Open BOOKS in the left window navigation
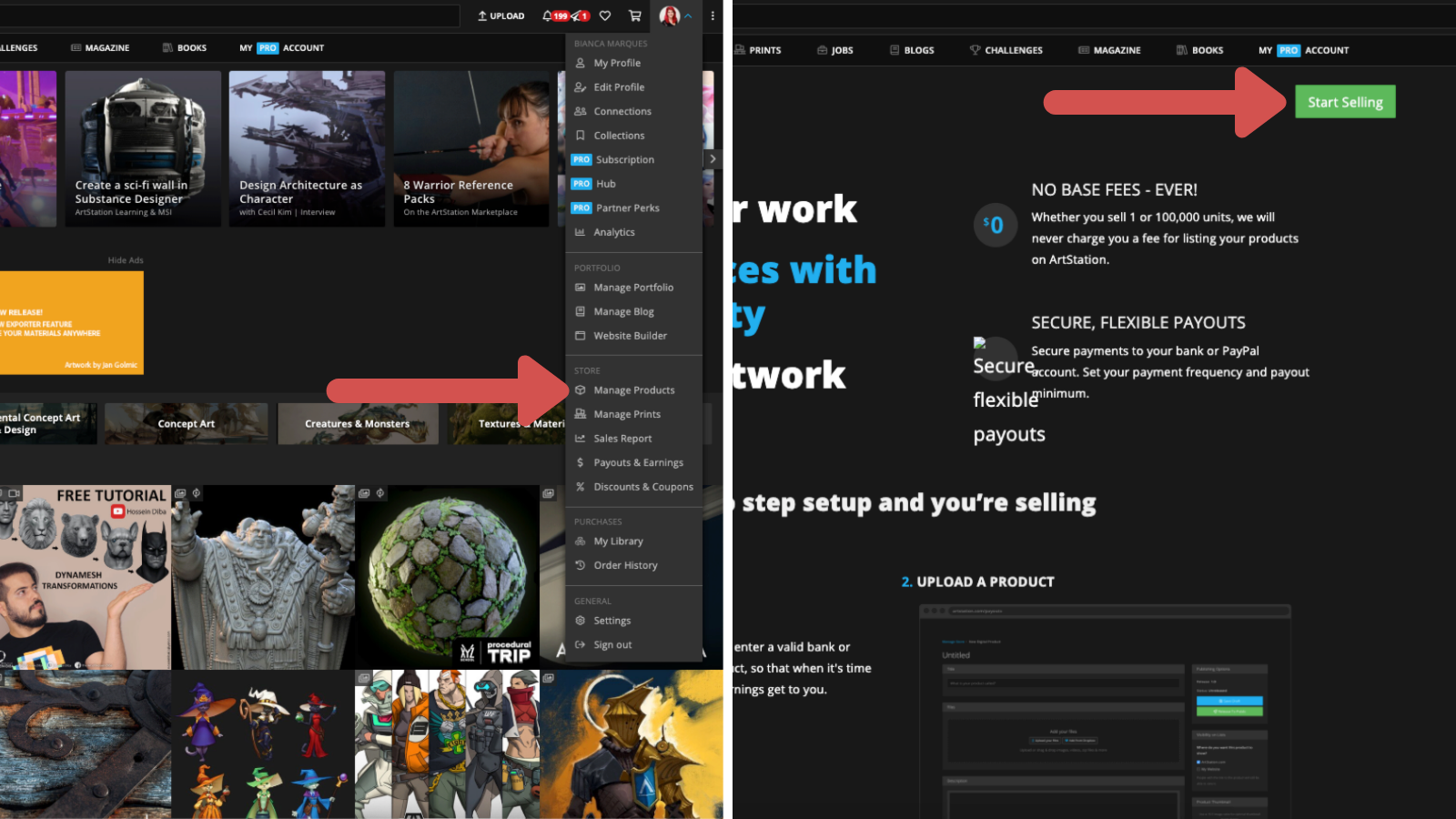 185,48
